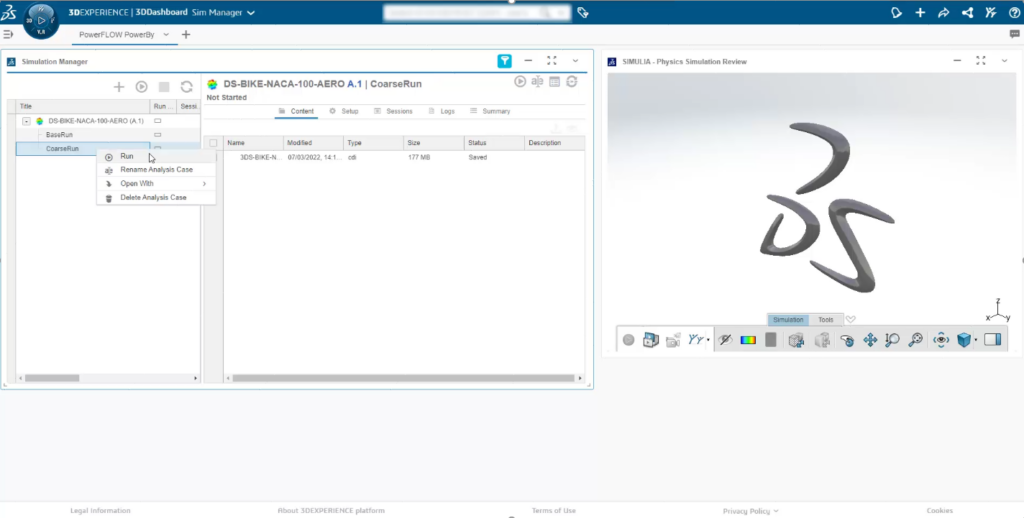Click the add (plus) icon in Simulation Manager
The width and height of the screenshot is (1024, 518).
click(119, 88)
